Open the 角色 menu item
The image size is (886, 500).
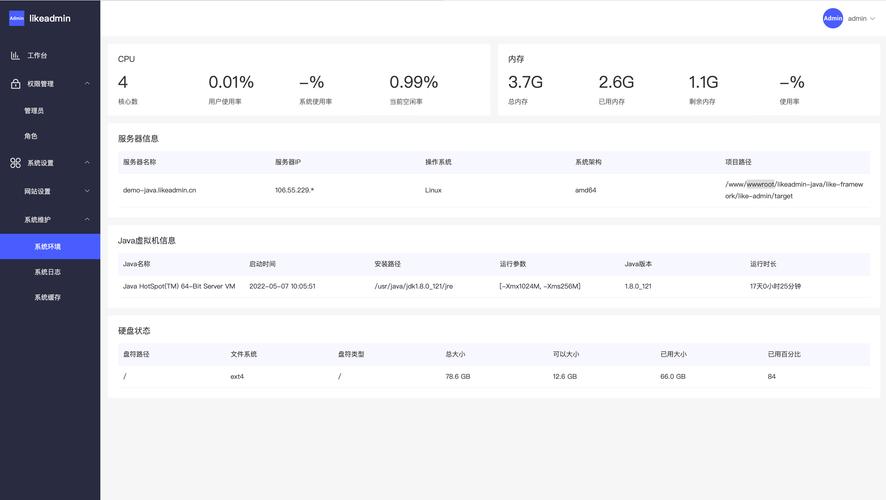(50, 136)
